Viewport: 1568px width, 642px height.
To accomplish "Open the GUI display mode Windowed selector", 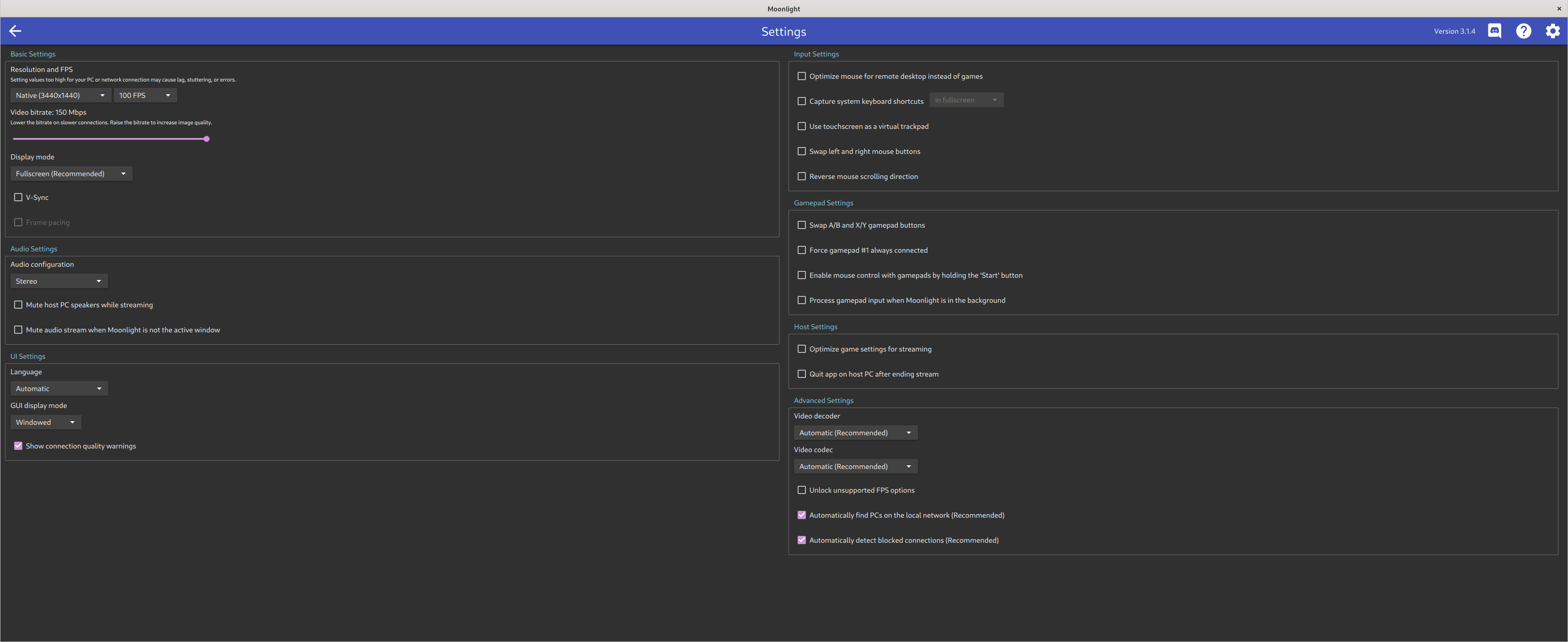I will click(x=45, y=422).
